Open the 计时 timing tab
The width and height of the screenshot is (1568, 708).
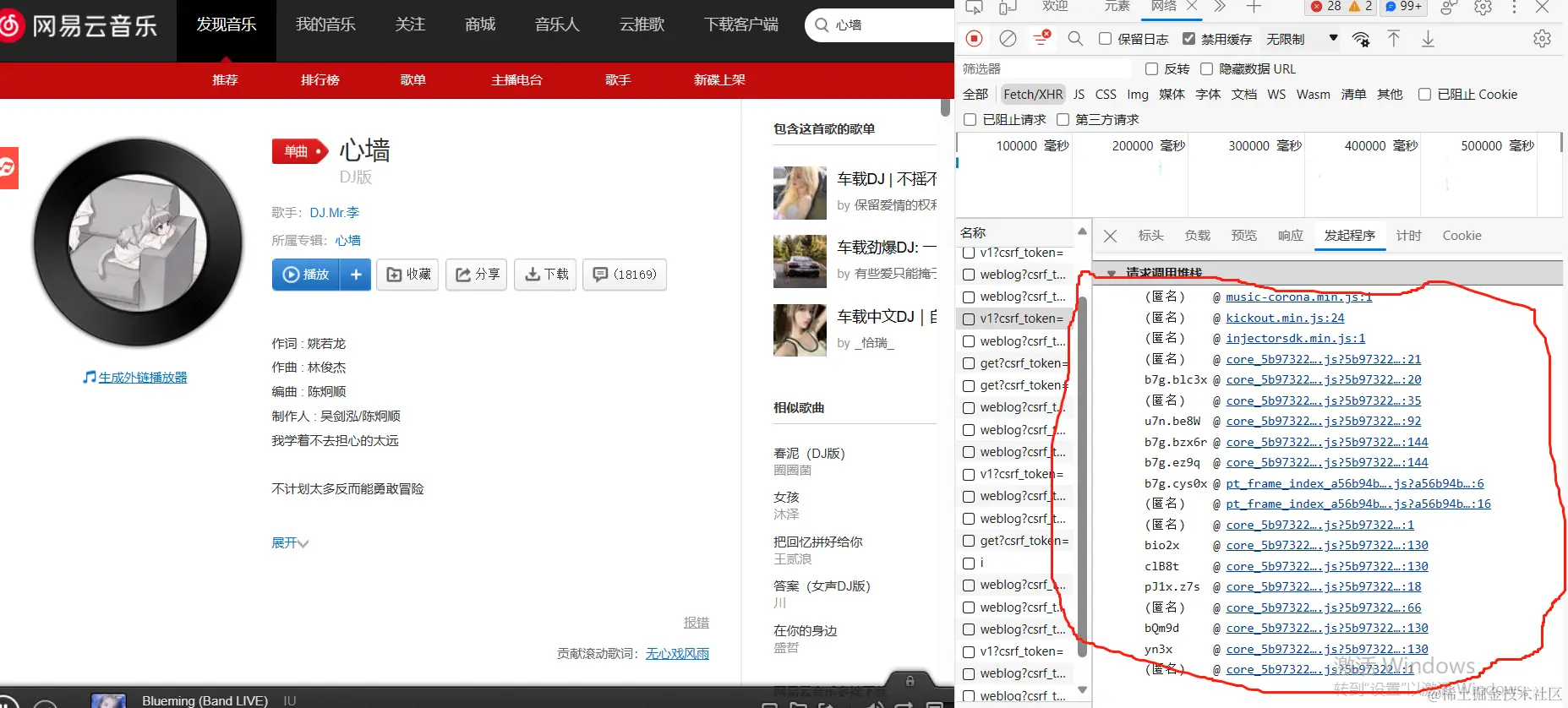pyautogui.click(x=1408, y=236)
